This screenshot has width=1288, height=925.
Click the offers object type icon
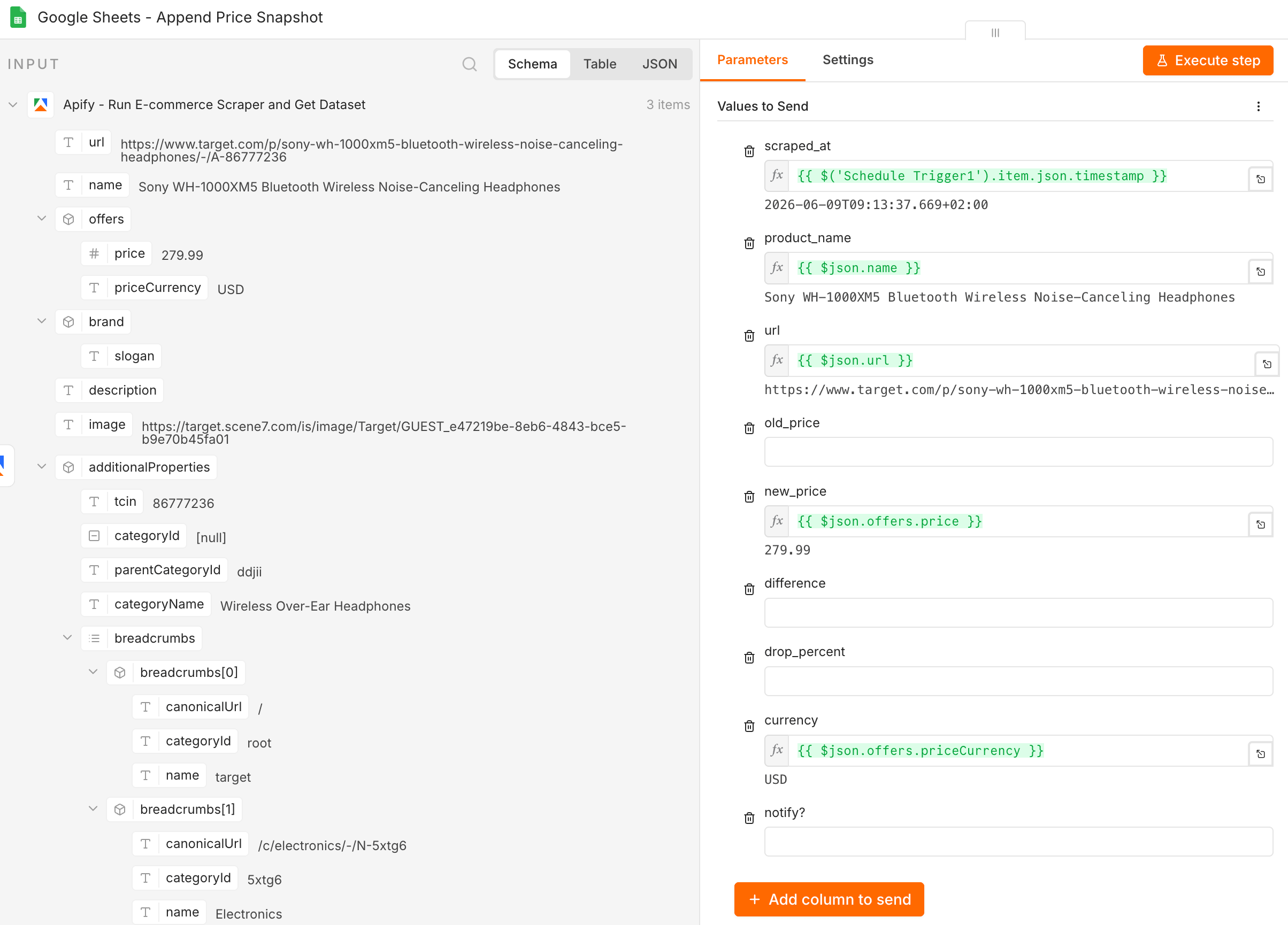tap(68, 219)
